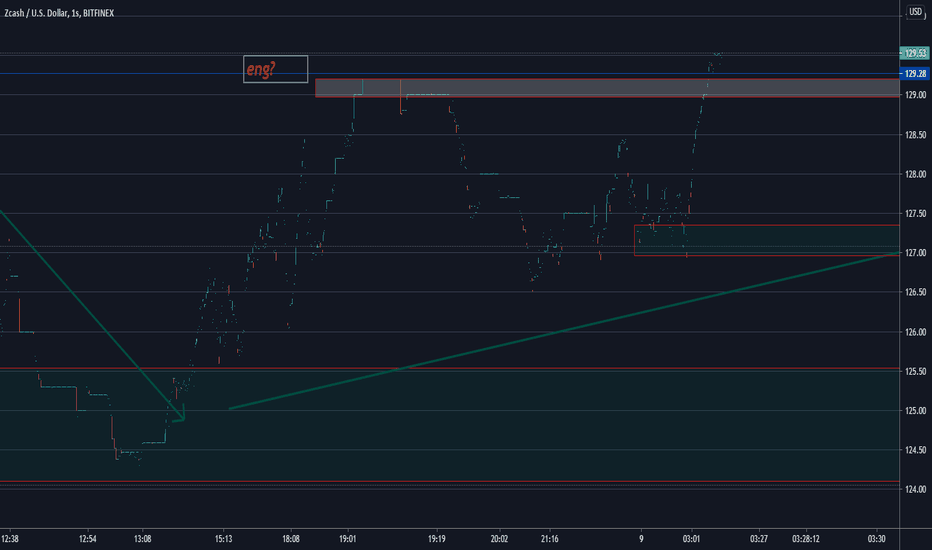Click the 124.50 price axis label
This screenshot has height=550, width=932.
(915, 450)
